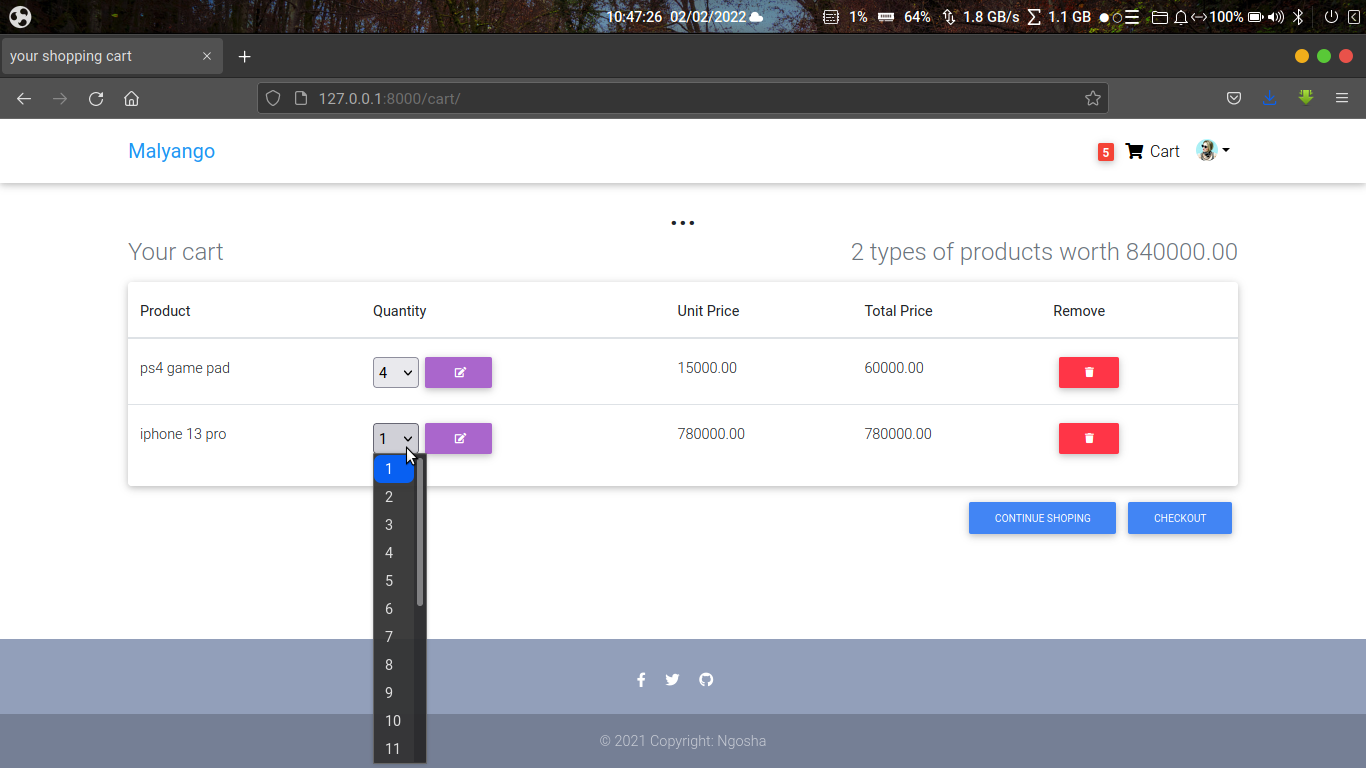Switch to the your shopping cart tab
Viewport: 1366px width, 768px height.
(100, 56)
